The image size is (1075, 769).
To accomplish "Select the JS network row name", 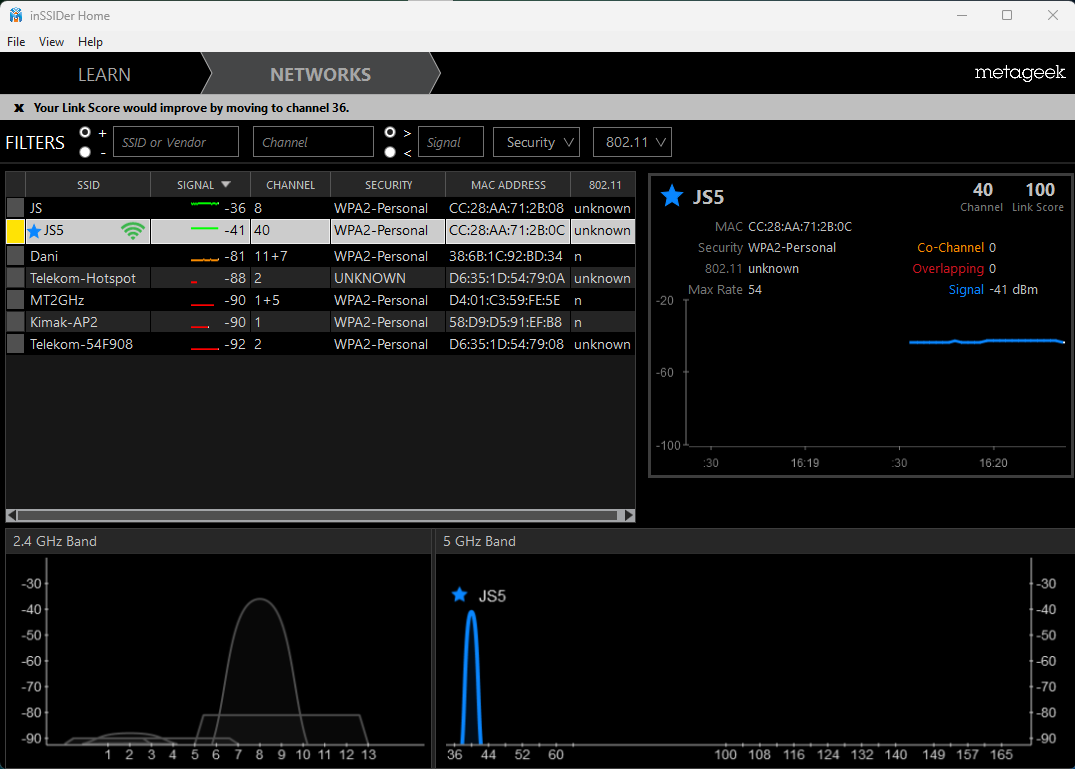I will (36, 208).
